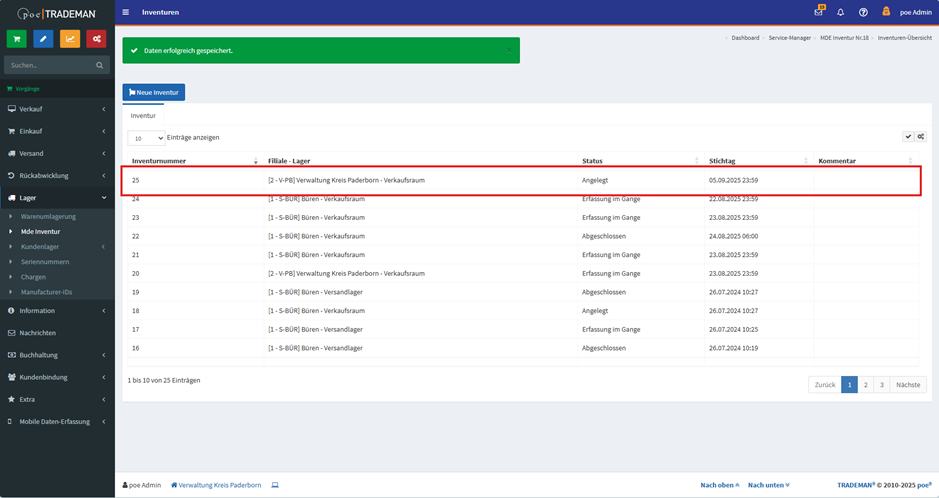The image size is (939, 498).
Task: Select inventory row number 22
Action: click(x=523, y=236)
